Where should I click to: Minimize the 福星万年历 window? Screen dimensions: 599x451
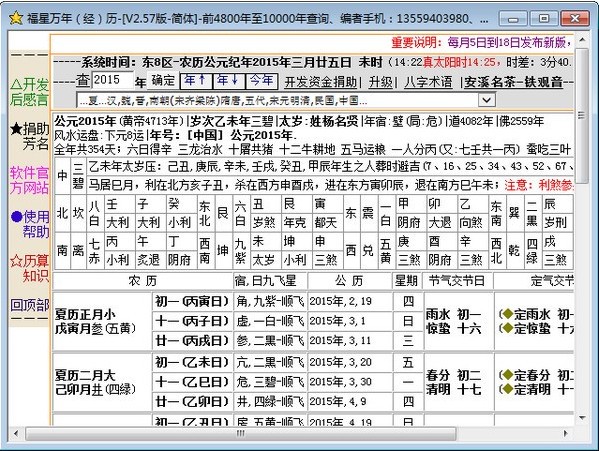(x=513, y=18)
